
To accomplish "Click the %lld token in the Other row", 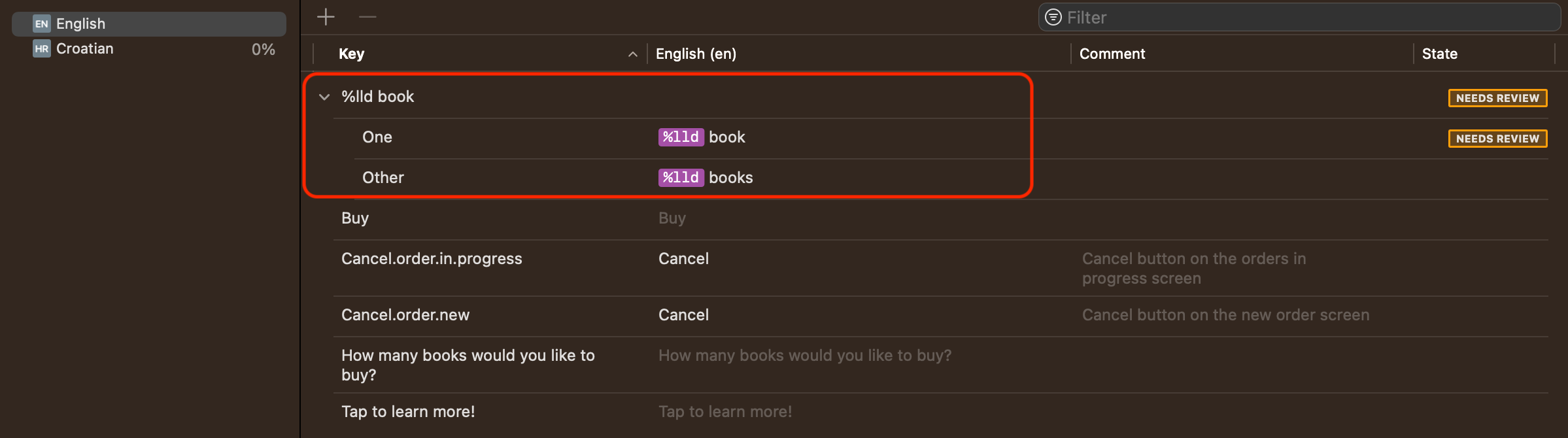I will pos(681,178).
